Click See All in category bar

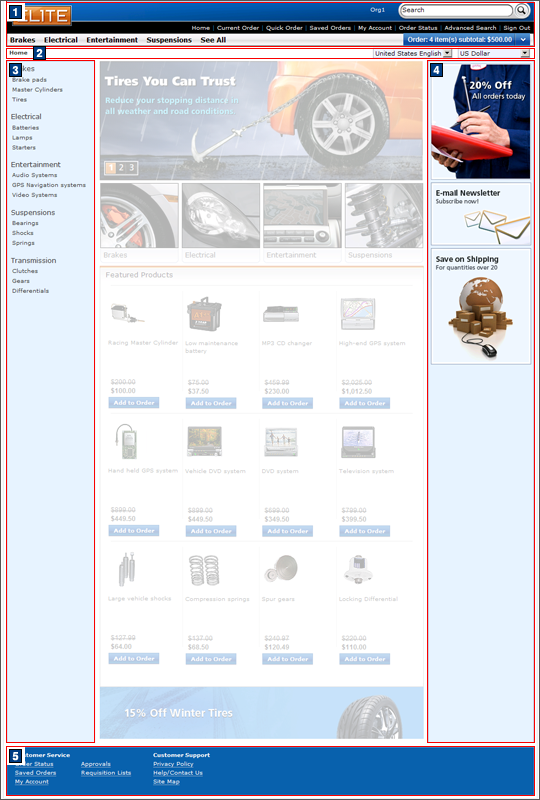pyautogui.click(x=213, y=40)
